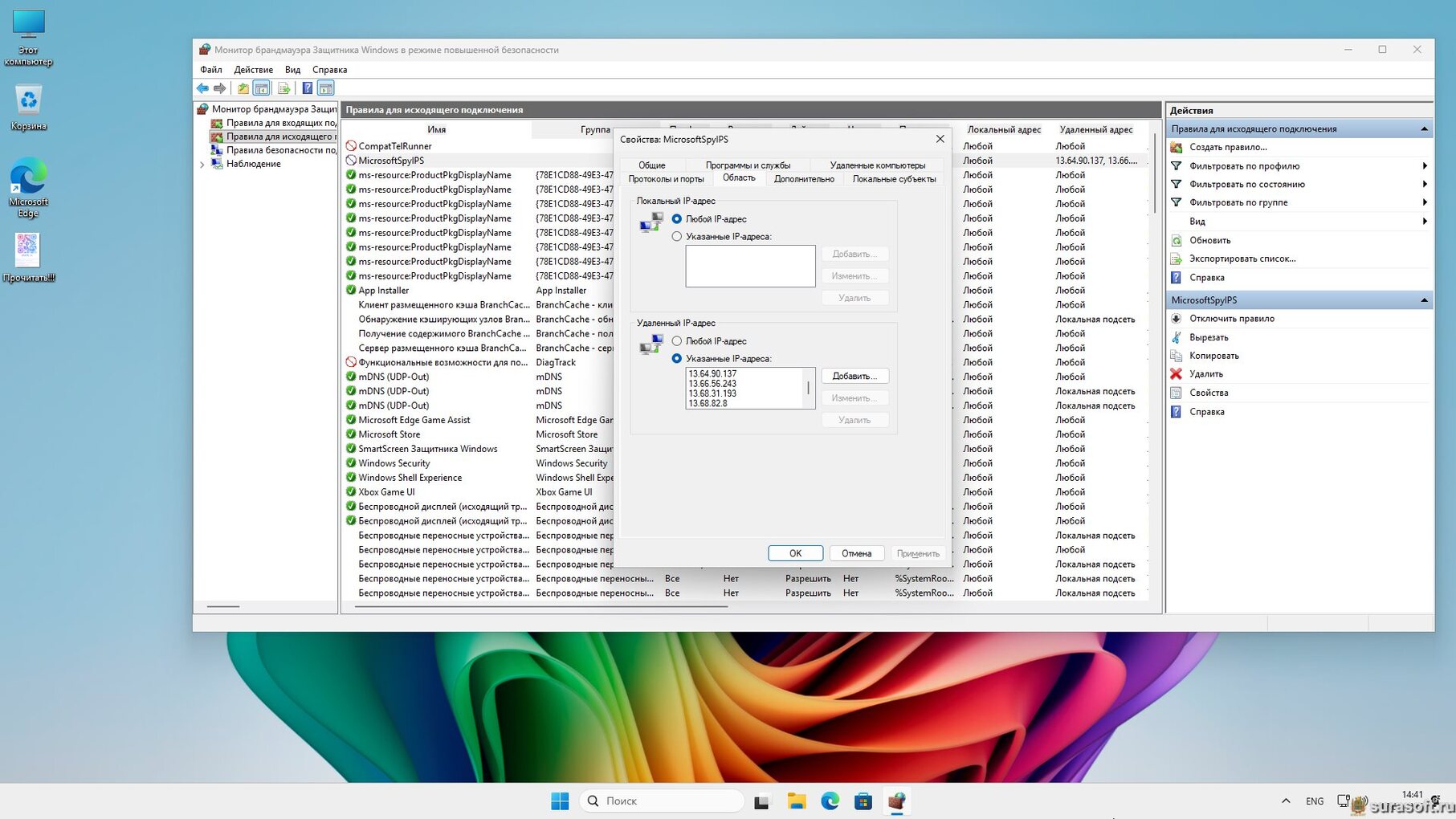This screenshot has width=1456, height=819.
Task: Switch to the 'Протоколы и порты' tab
Action: coord(666,179)
